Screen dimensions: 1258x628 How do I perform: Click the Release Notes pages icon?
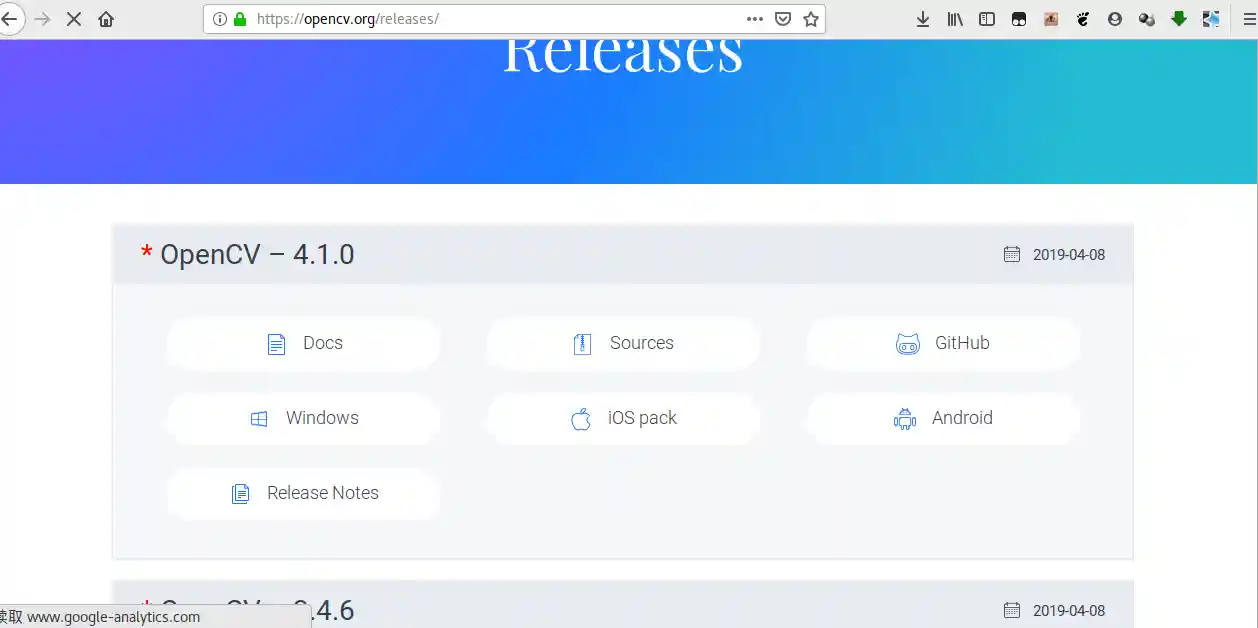pos(241,494)
